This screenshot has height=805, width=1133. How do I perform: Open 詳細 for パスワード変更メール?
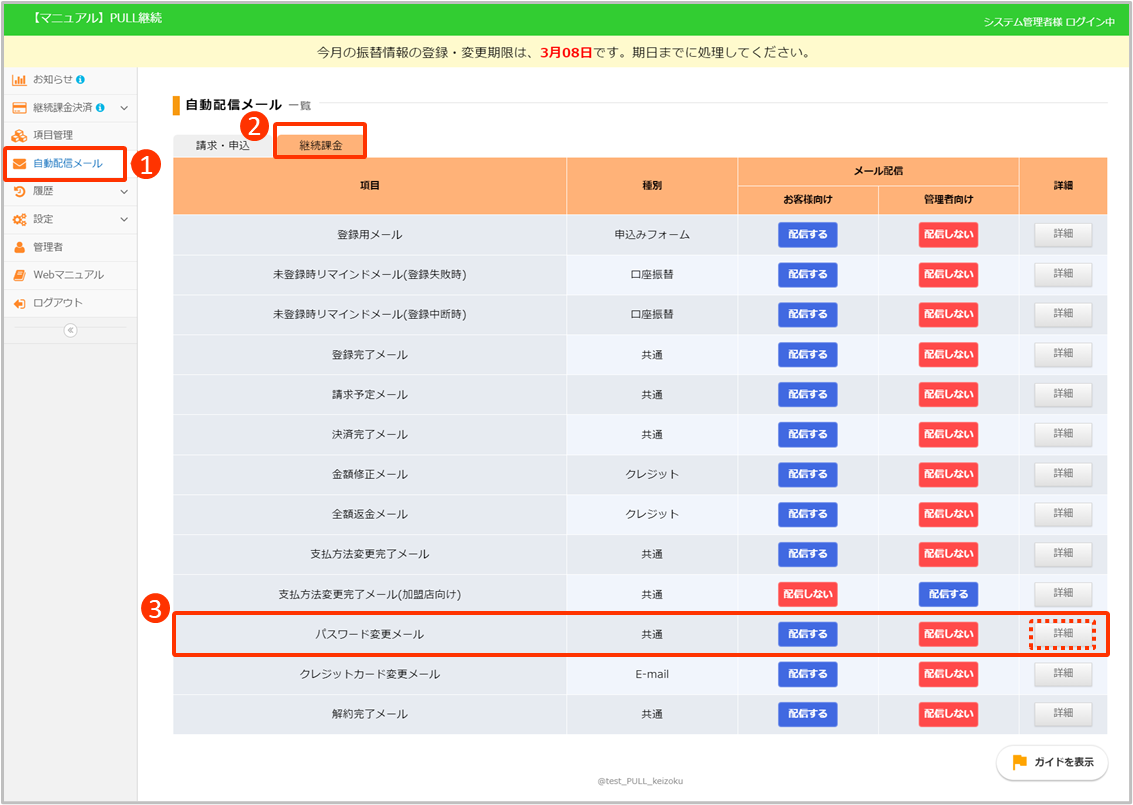click(x=1062, y=634)
